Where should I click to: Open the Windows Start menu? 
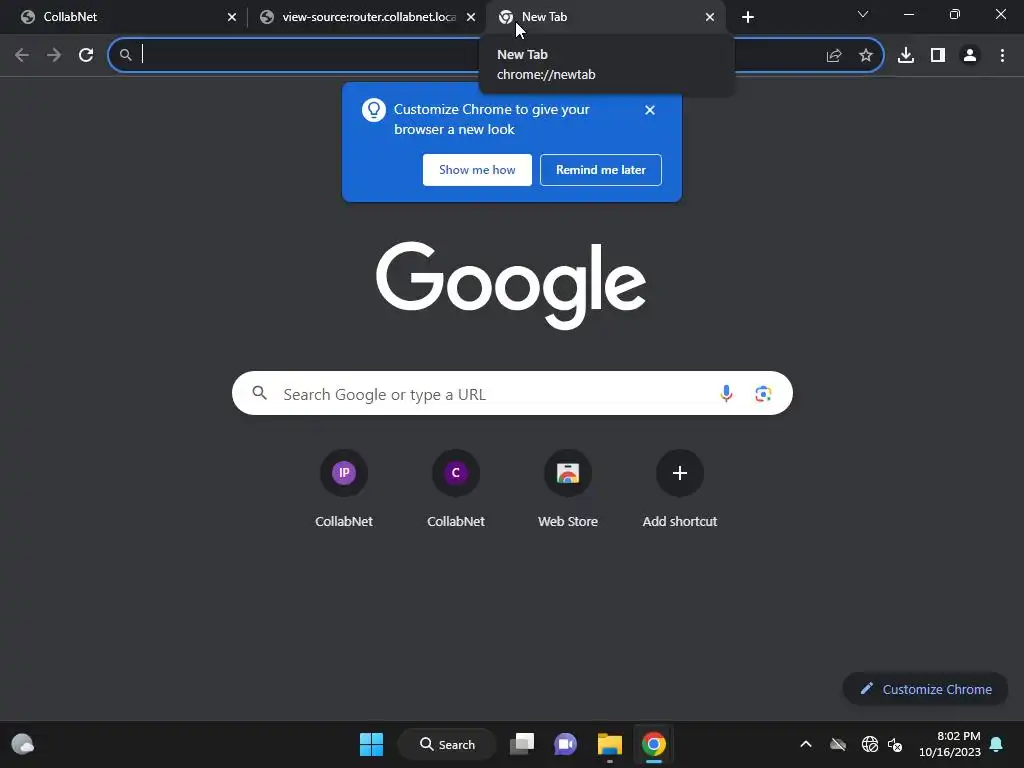(x=372, y=744)
